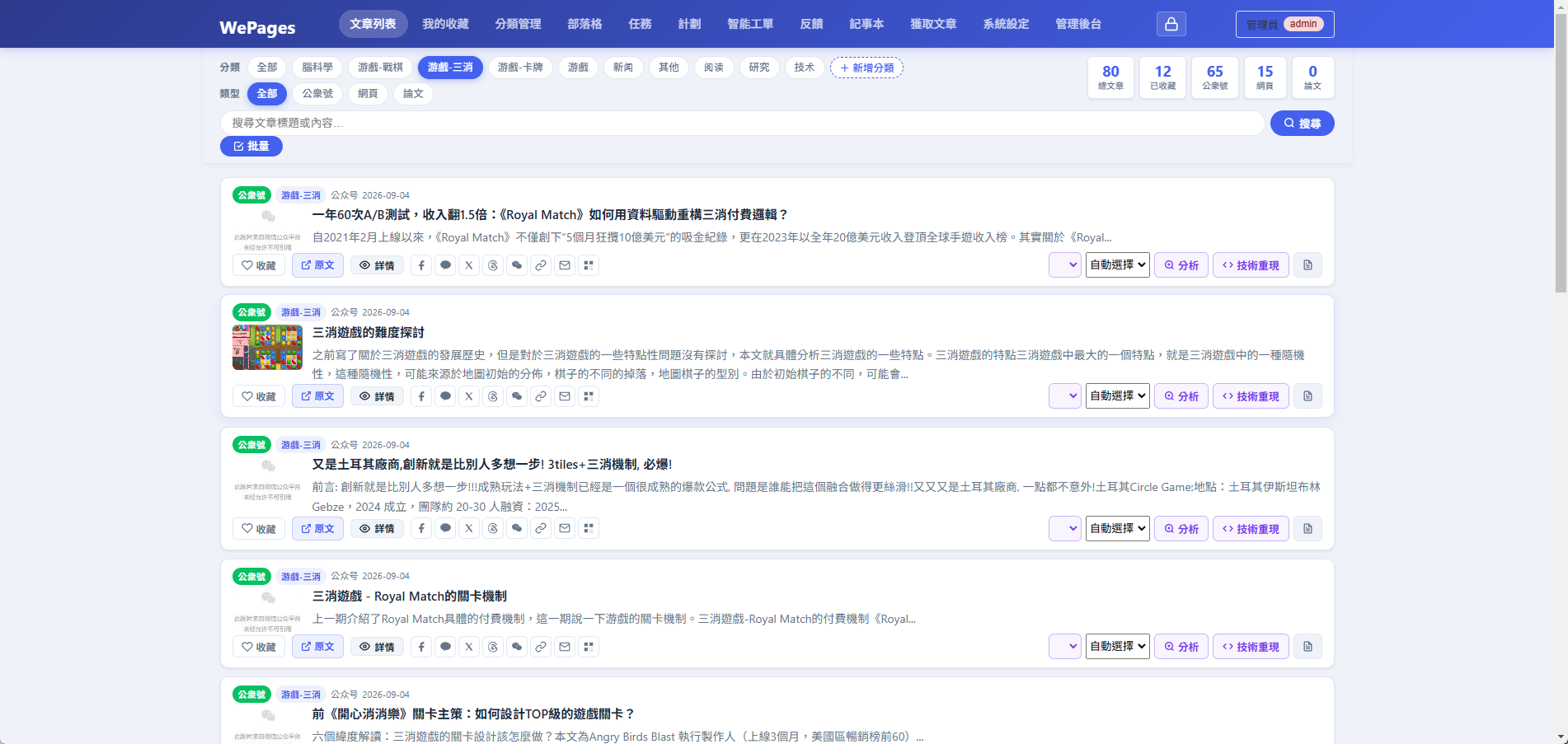
Task: Favorite the 三消遊戲的難度探討 article
Action: click(259, 396)
